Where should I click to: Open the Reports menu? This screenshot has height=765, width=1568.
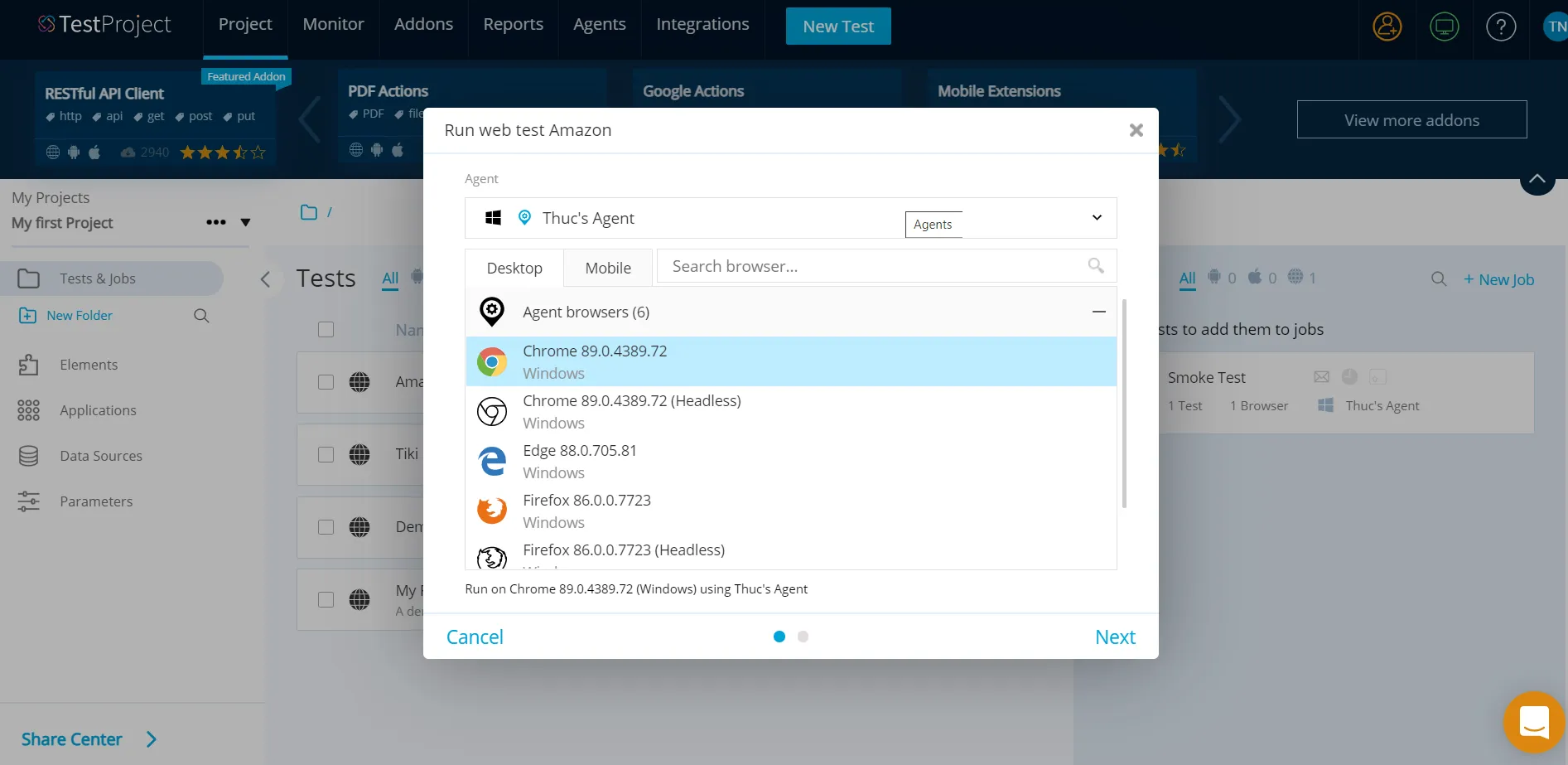[513, 25]
